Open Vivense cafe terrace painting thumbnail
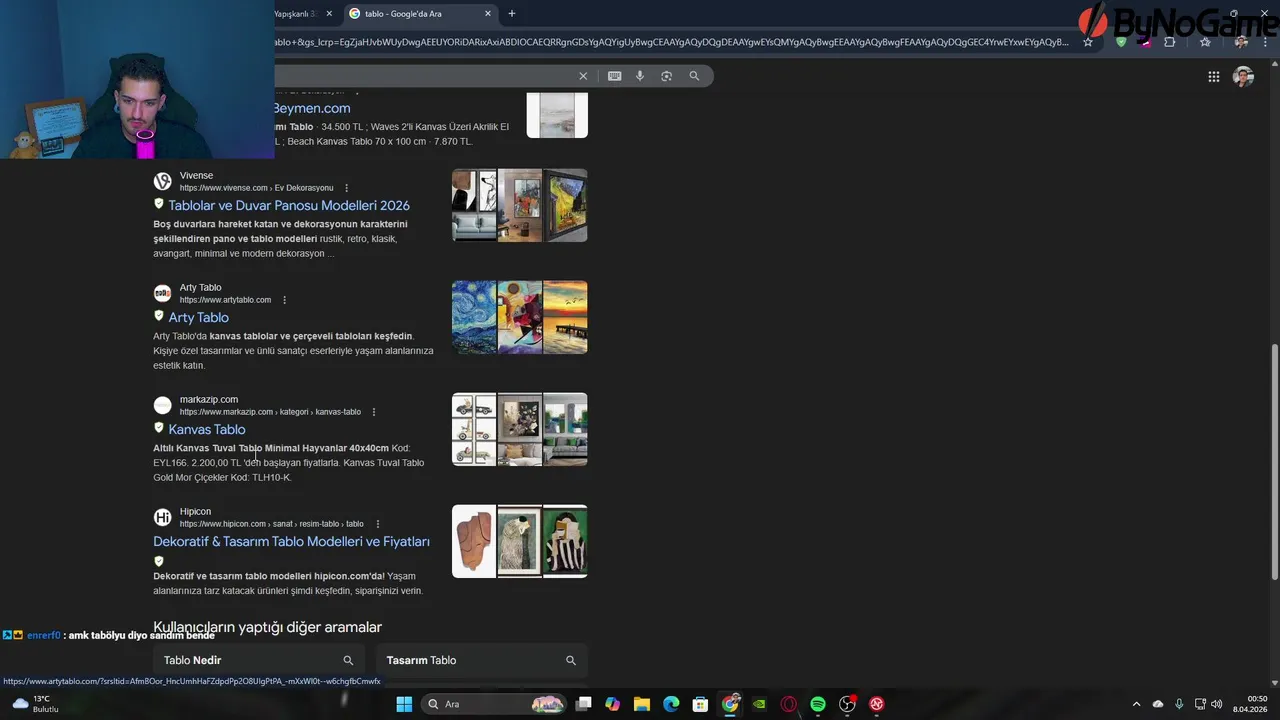Screen dimensions: 1280x720 click(x=565, y=205)
